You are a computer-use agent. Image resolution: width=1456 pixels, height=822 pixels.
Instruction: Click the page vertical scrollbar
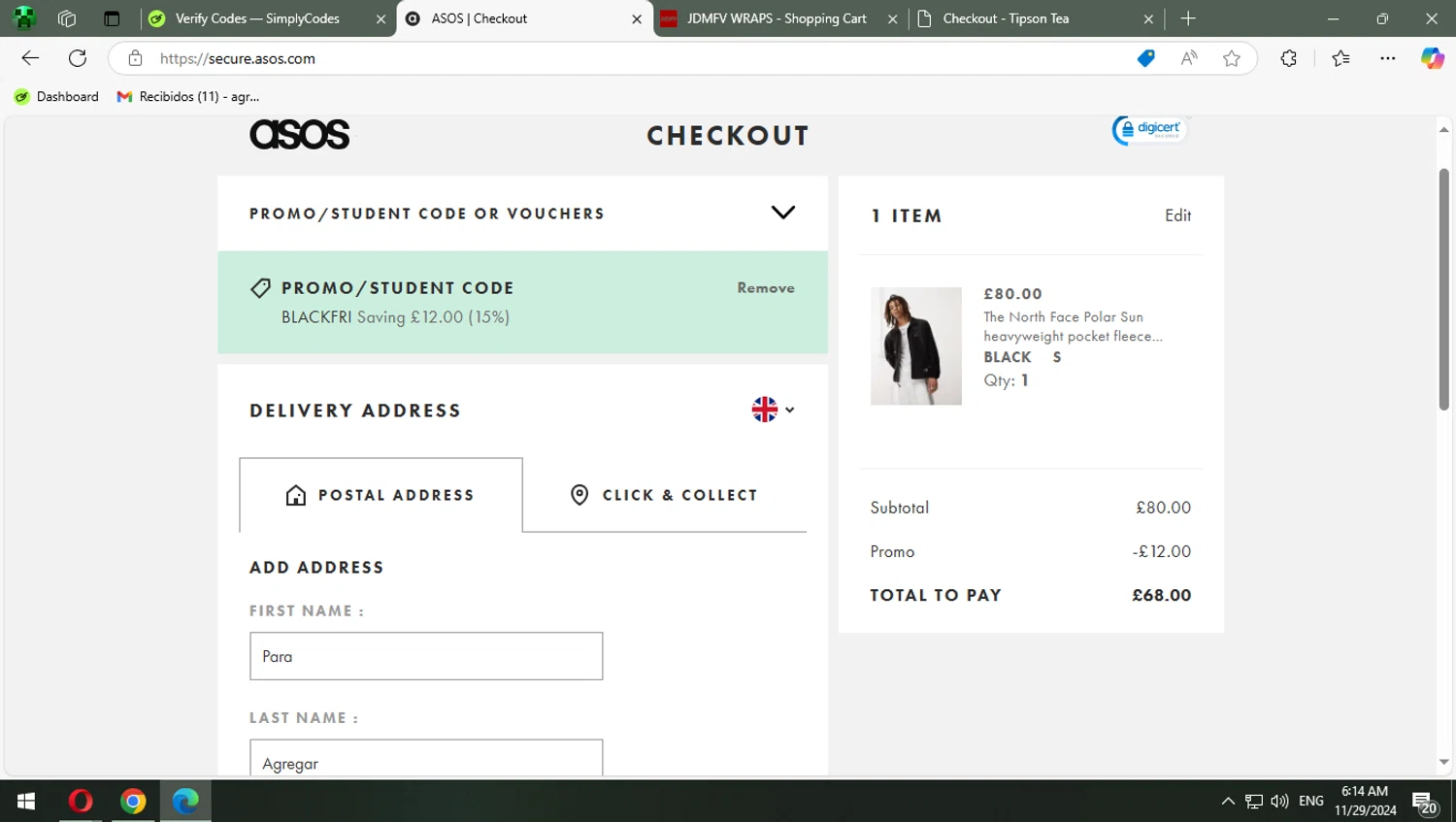(1443, 291)
